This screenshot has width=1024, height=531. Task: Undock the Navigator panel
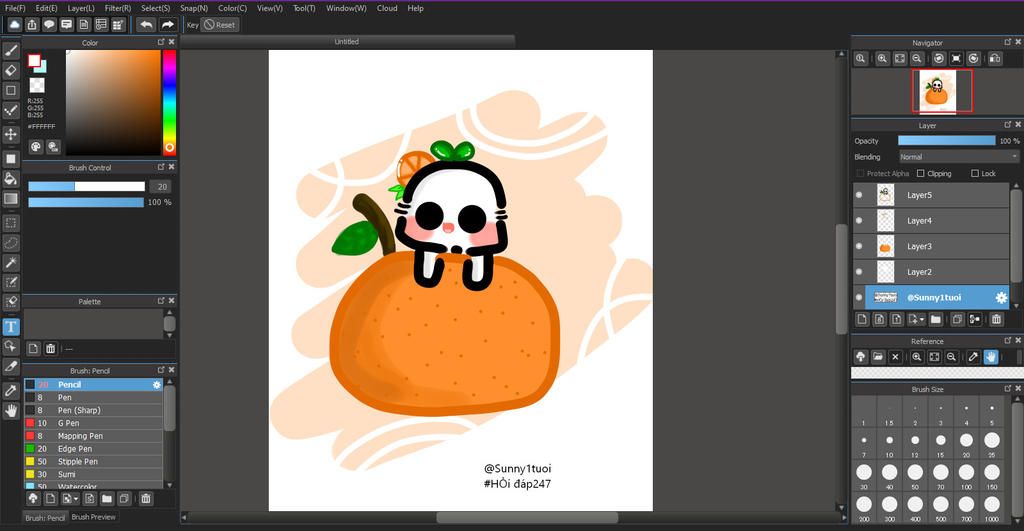point(1008,42)
